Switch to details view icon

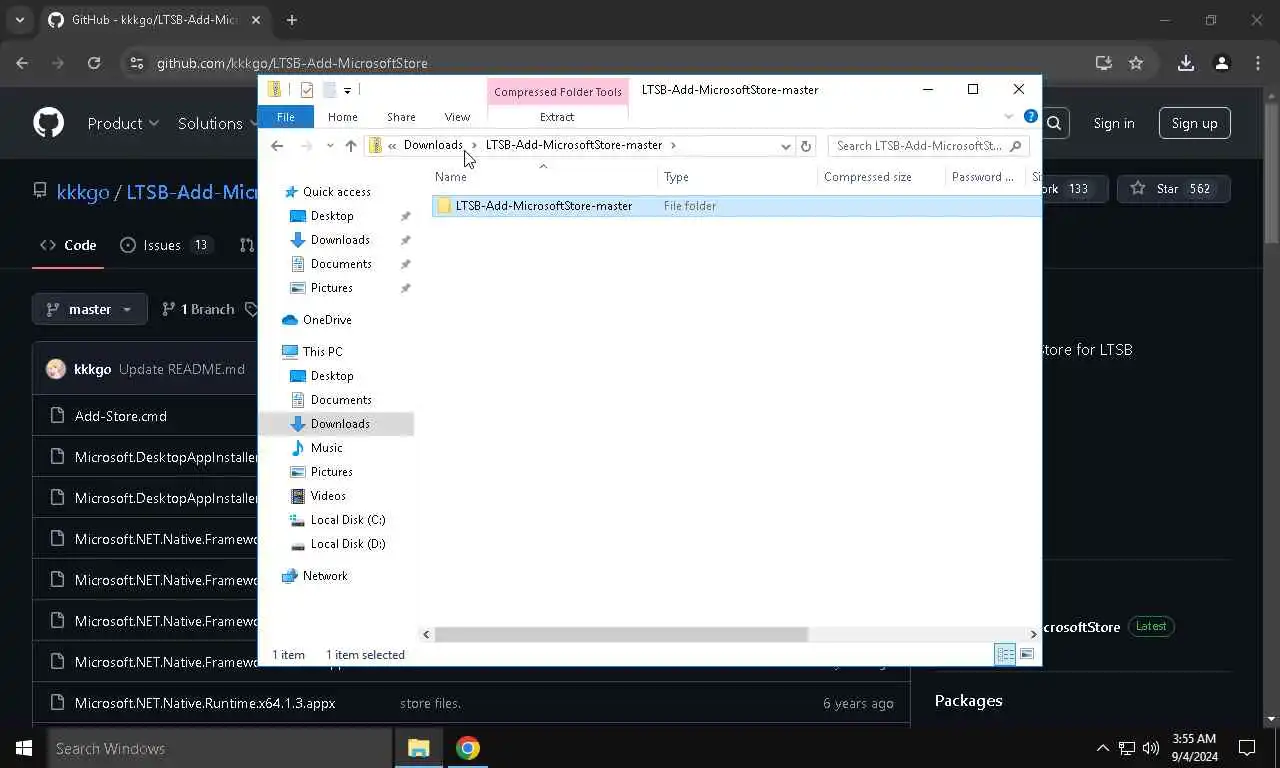coord(1005,655)
